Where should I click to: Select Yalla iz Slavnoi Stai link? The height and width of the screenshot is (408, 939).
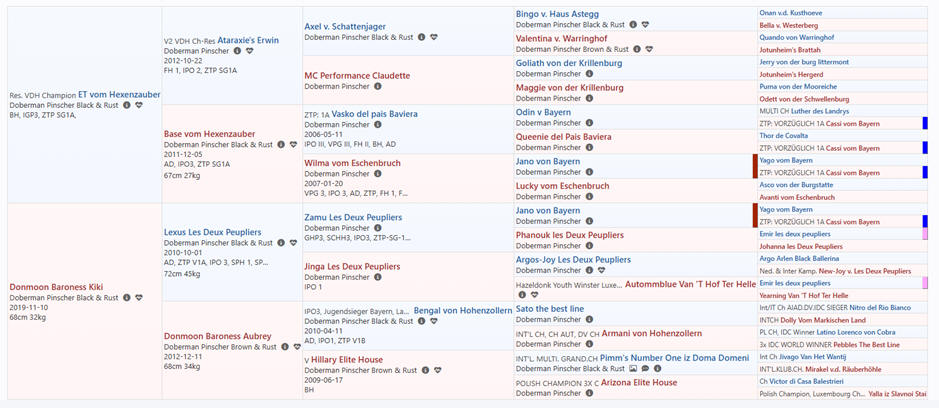click(x=898, y=394)
